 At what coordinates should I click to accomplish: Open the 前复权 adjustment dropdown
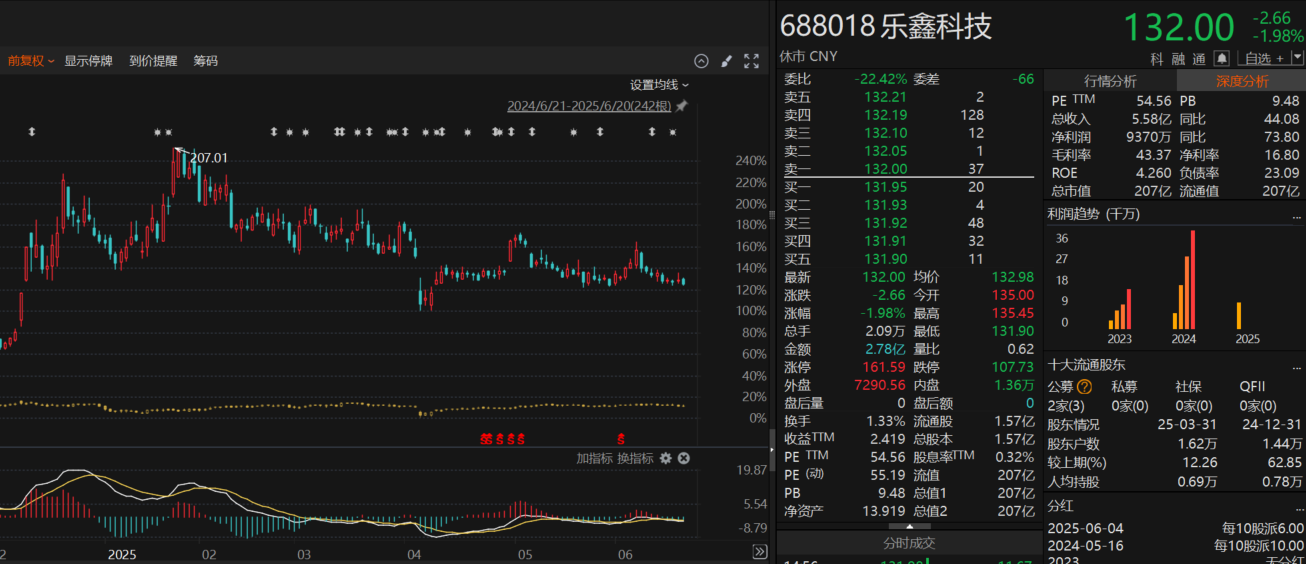click(31, 61)
